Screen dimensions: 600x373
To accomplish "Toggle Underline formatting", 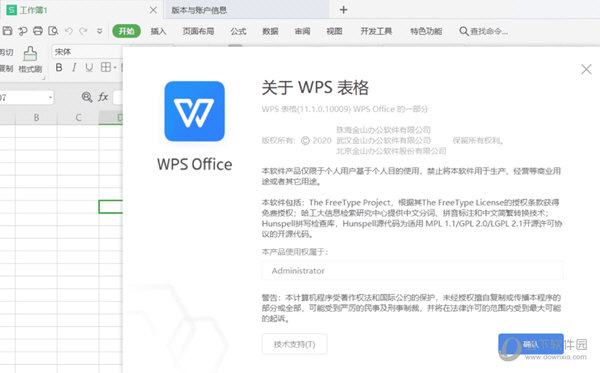I will pyautogui.click(x=89, y=68).
